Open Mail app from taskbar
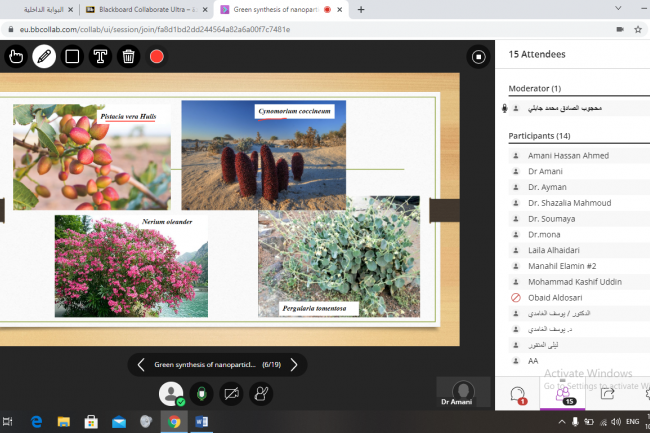The image size is (650, 433). pos(119,422)
